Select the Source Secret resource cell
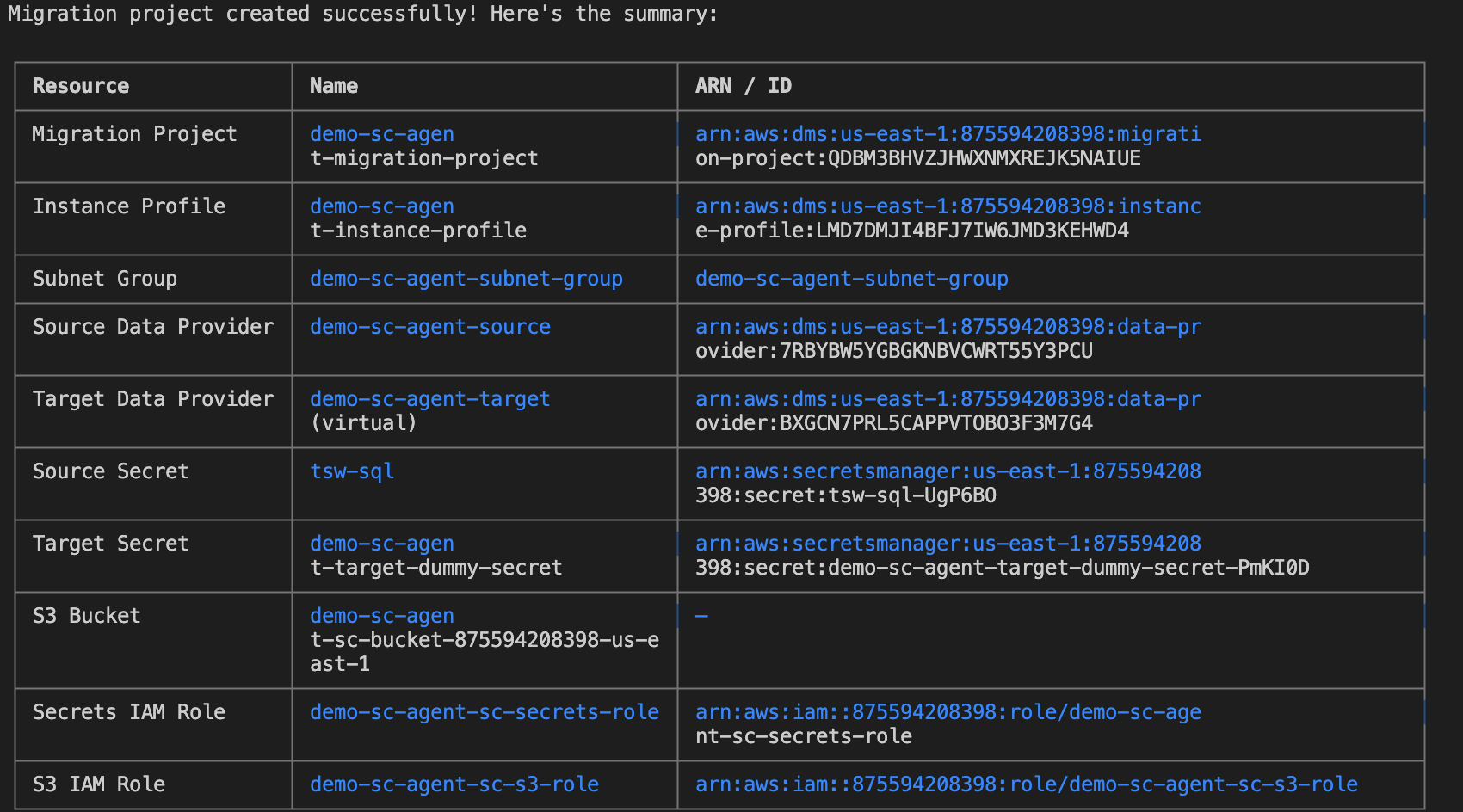 [x=110, y=471]
